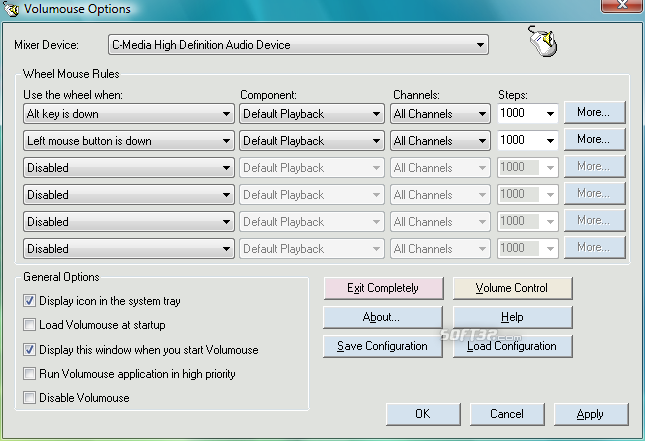The height and width of the screenshot is (441, 645).
Task: Toggle 'Display icon in the system tray'
Action: (x=29, y=301)
